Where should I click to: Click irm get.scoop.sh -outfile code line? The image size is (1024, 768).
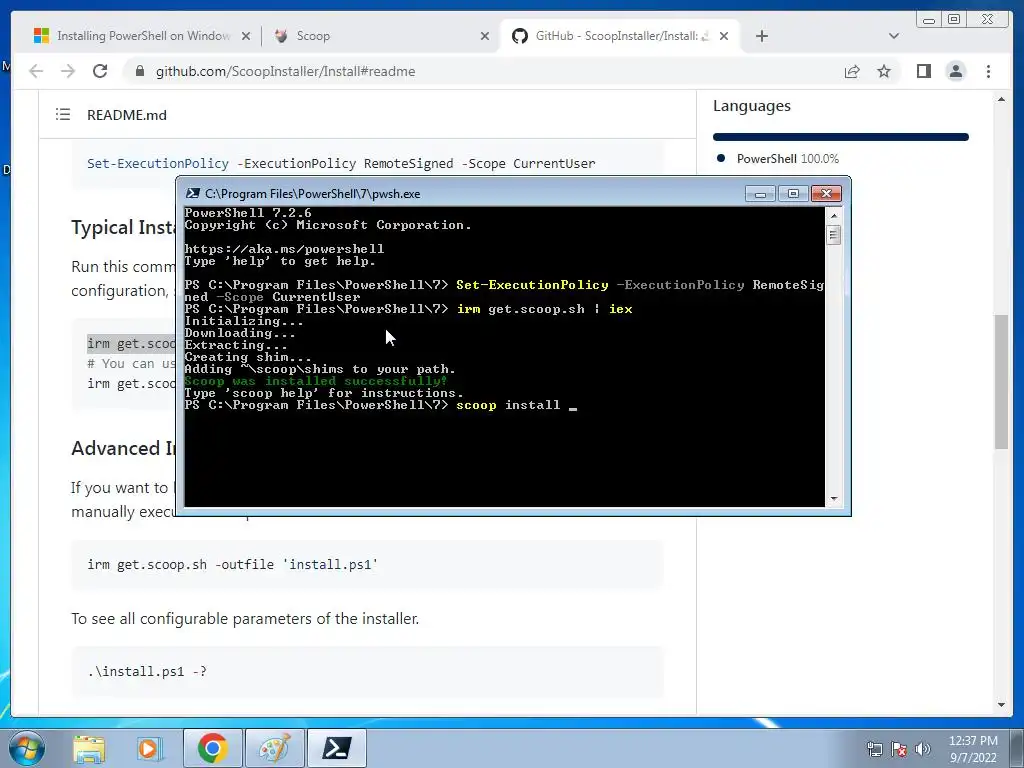[x=232, y=564]
